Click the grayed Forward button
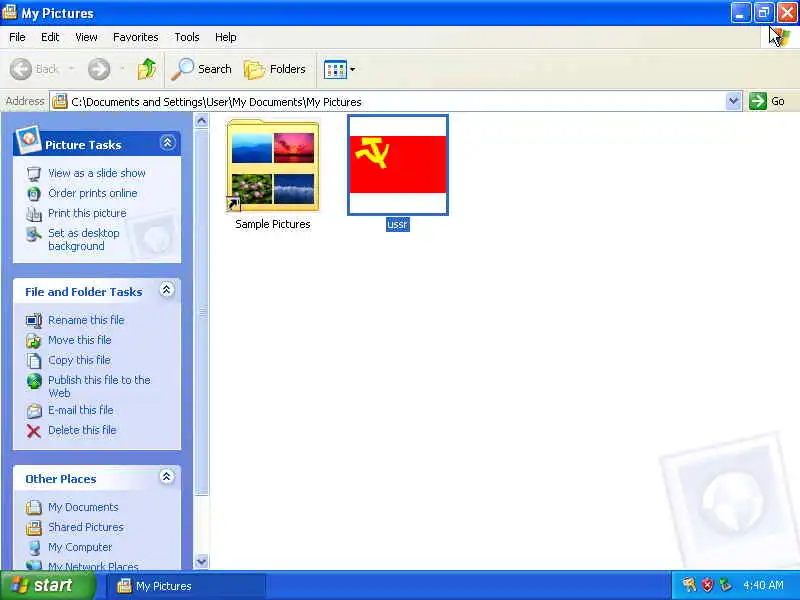The width and height of the screenshot is (800, 600). pyautogui.click(x=99, y=69)
